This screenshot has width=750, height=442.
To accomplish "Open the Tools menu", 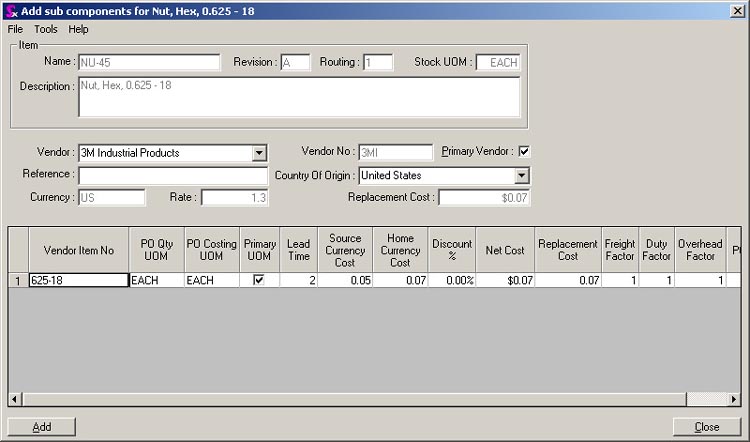I will 46,29.
